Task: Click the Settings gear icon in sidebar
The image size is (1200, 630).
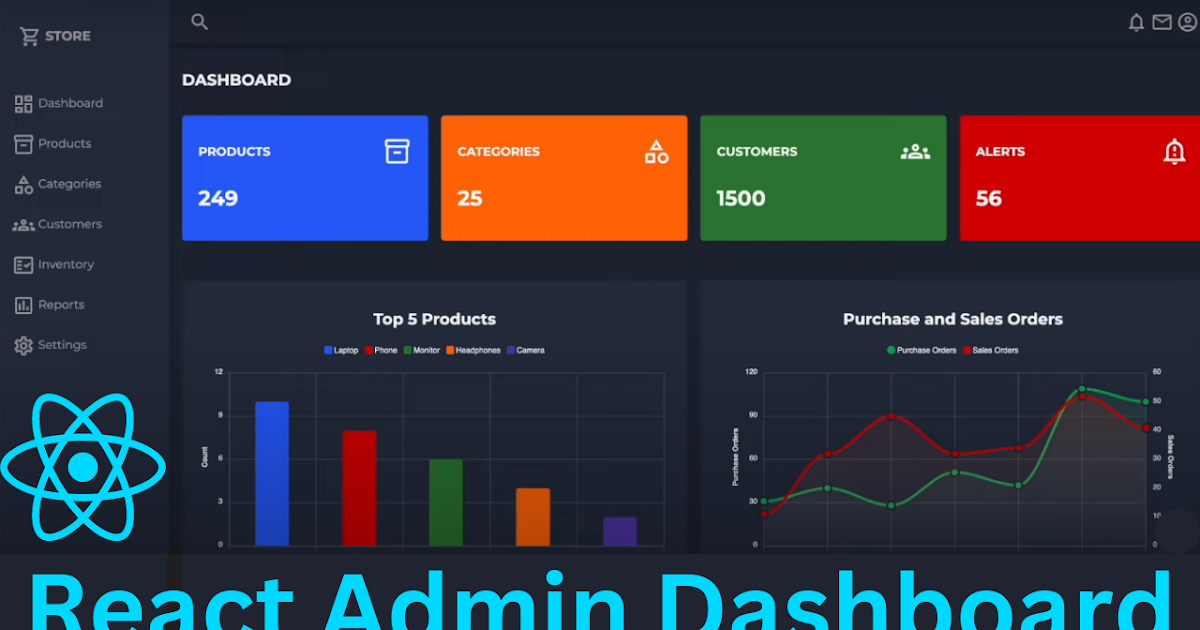Action: 24,345
